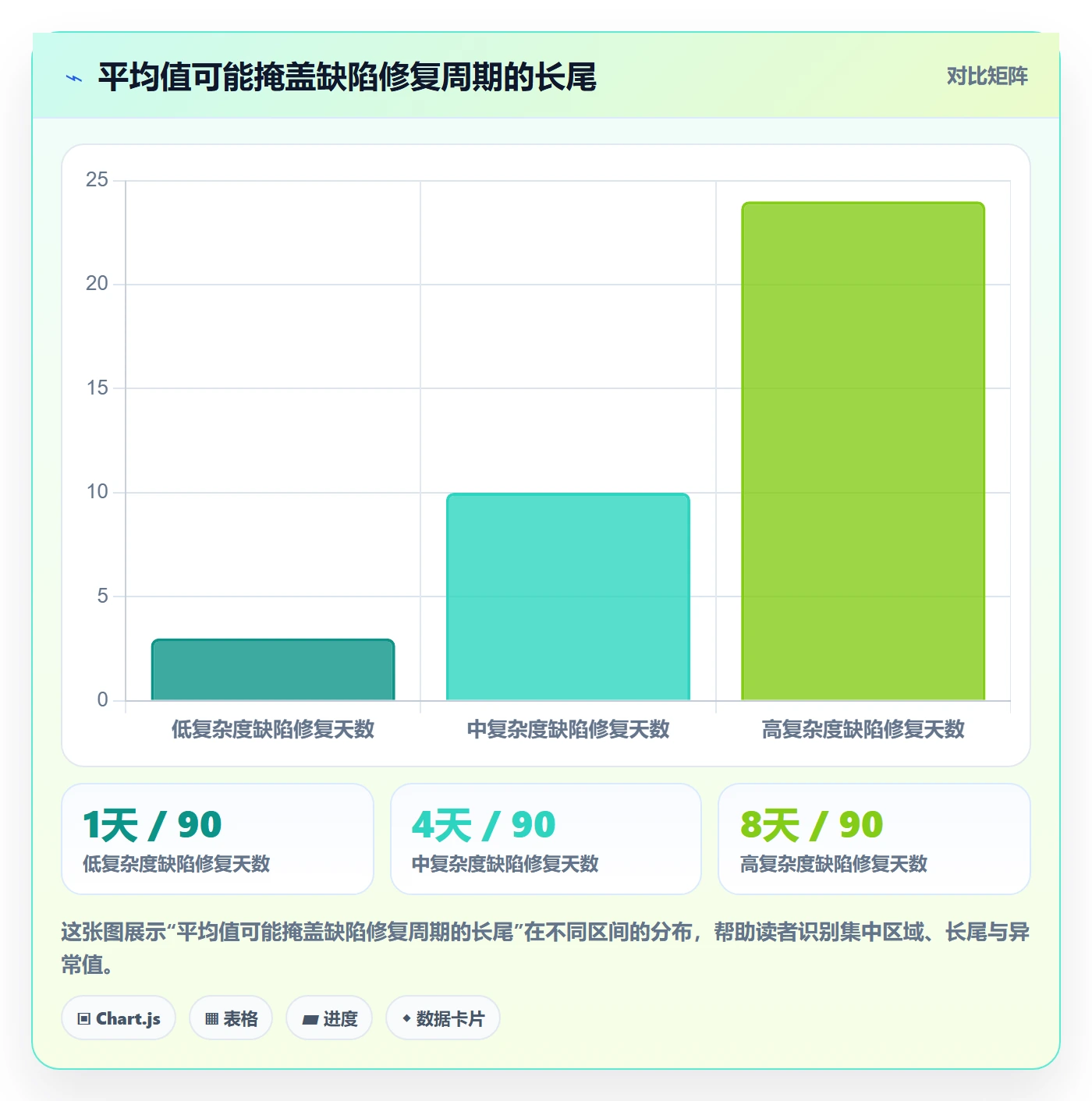Screen dimensions: 1092x1101
Task: Click x-axis label 中复杂度缺陷修复天数
Action: [568, 730]
